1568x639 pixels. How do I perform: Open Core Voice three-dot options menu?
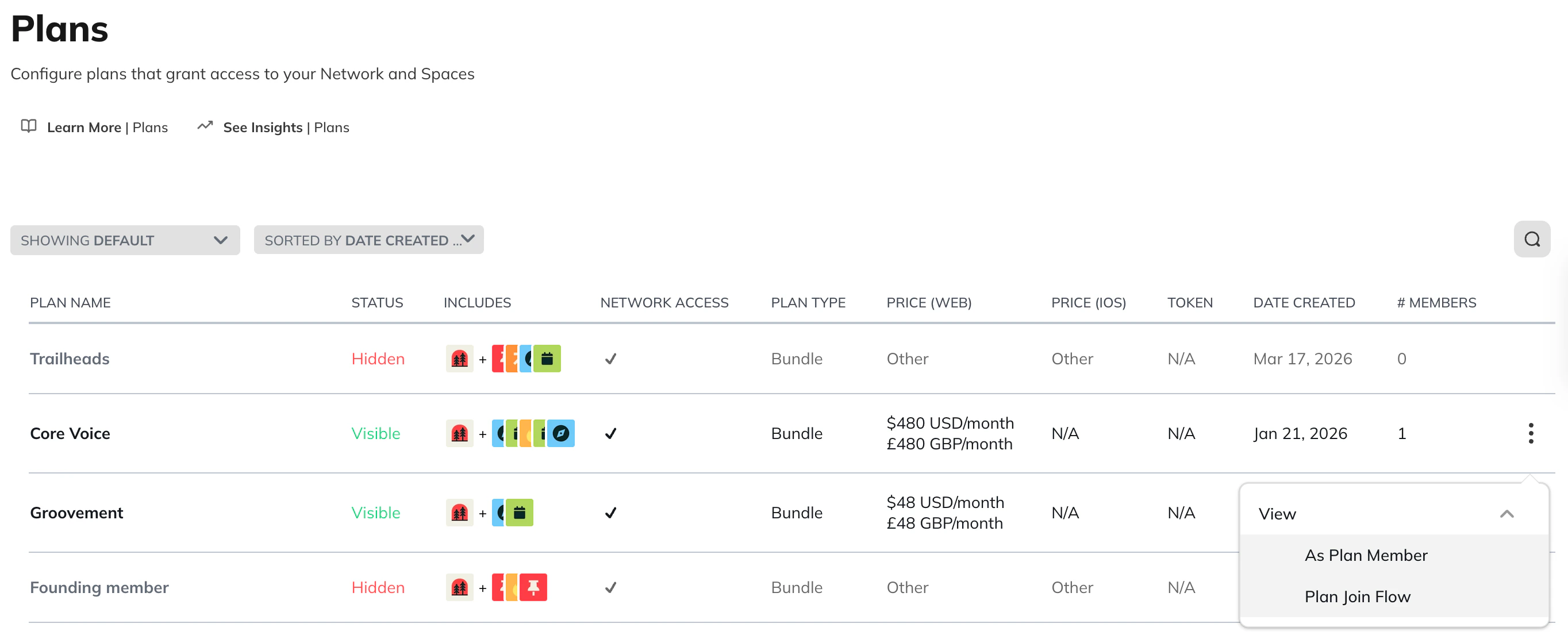(x=1530, y=433)
